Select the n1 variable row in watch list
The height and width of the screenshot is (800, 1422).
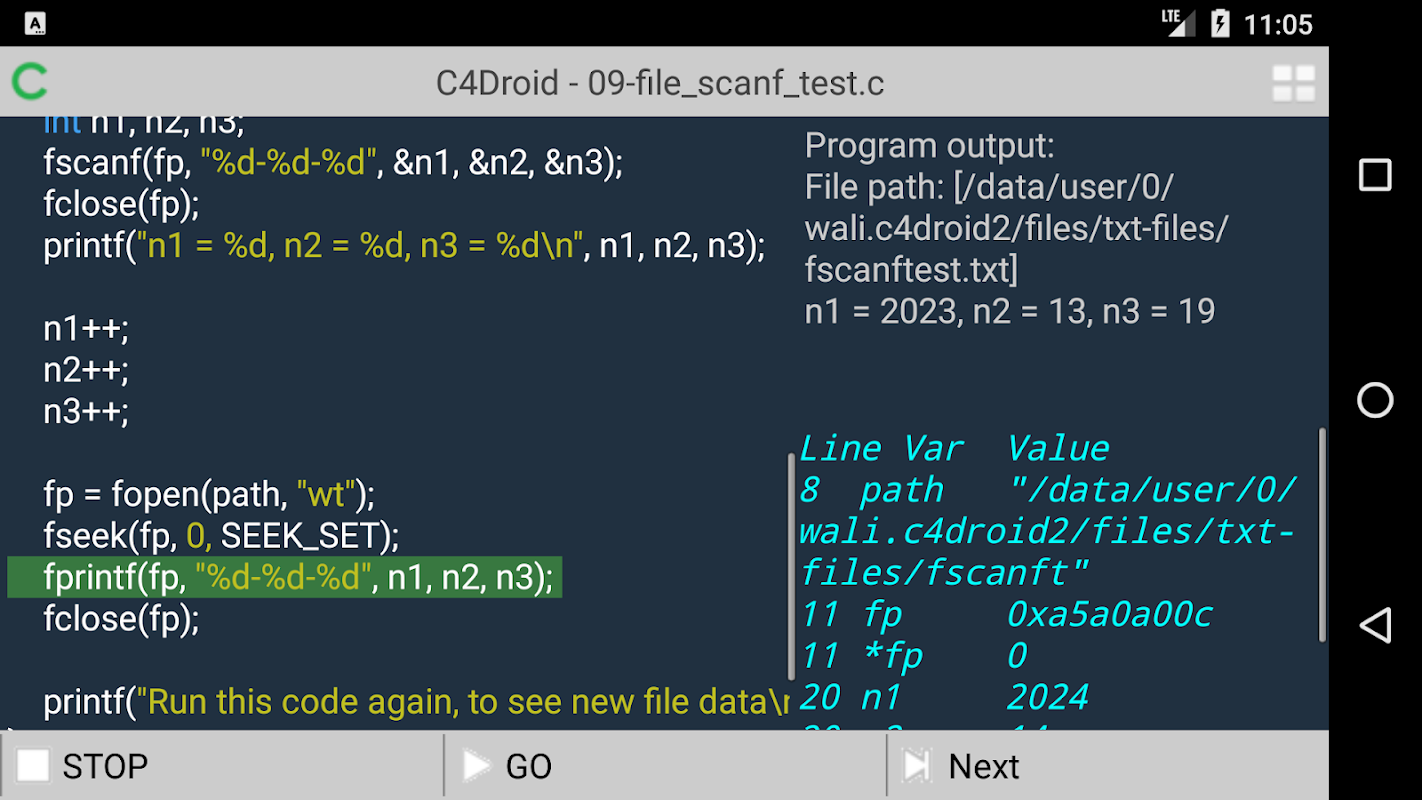[x=944, y=697]
